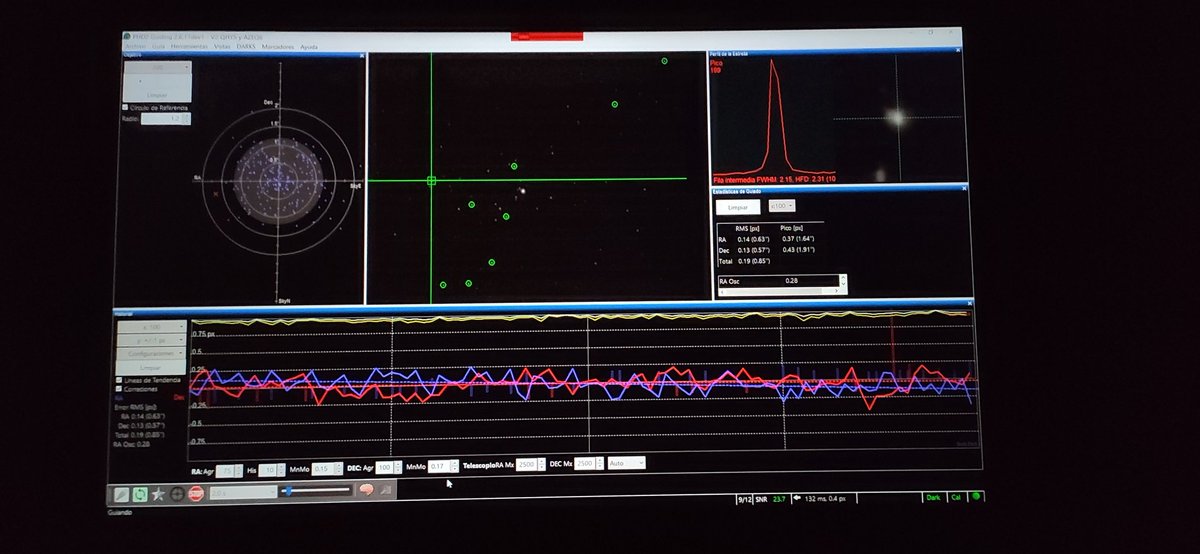Open the Configuraciones dropdown in history panel
The width and height of the screenshot is (1200, 554).
pyautogui.click(x=151, y=353)
